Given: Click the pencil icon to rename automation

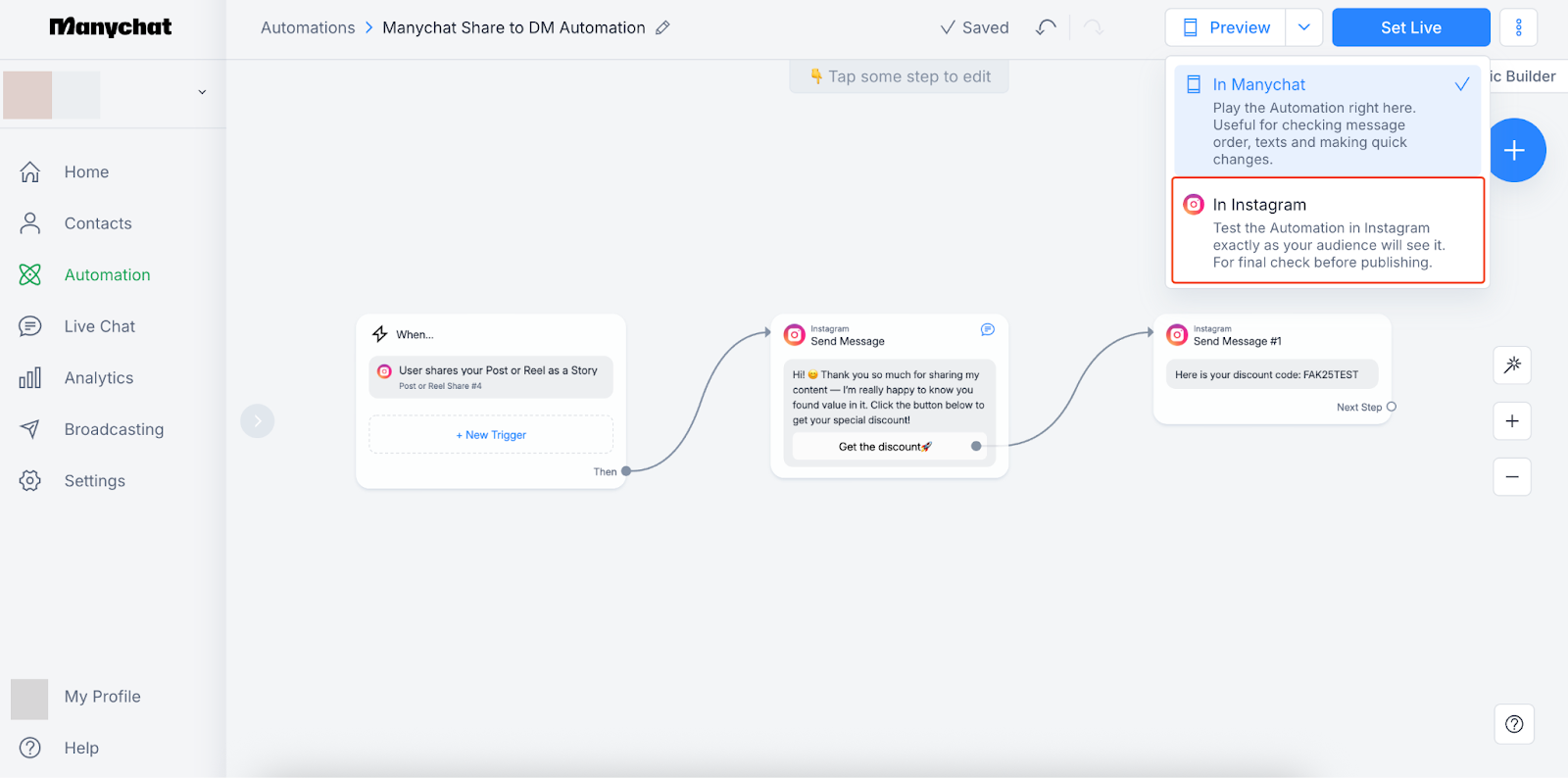Looking at the screenshot, I should (x=662, y=27).
